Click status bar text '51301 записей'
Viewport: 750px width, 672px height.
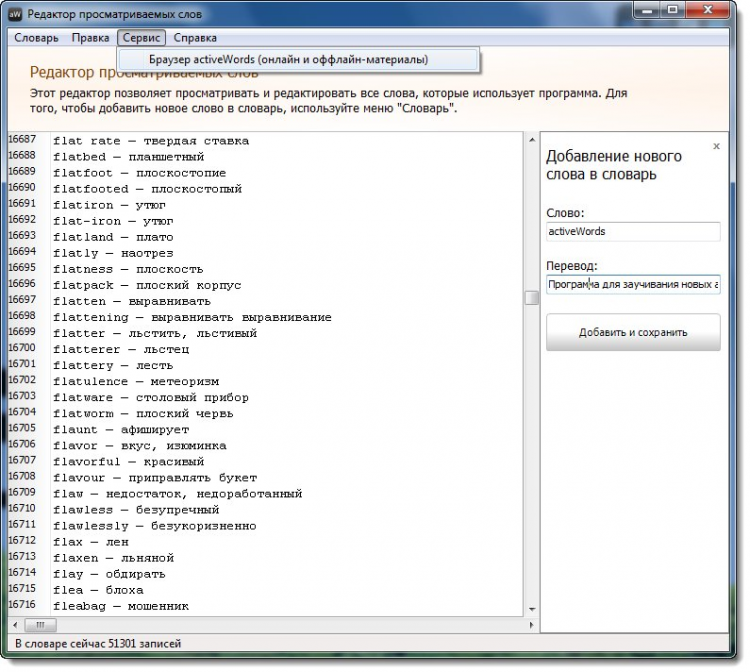(144, 644)
